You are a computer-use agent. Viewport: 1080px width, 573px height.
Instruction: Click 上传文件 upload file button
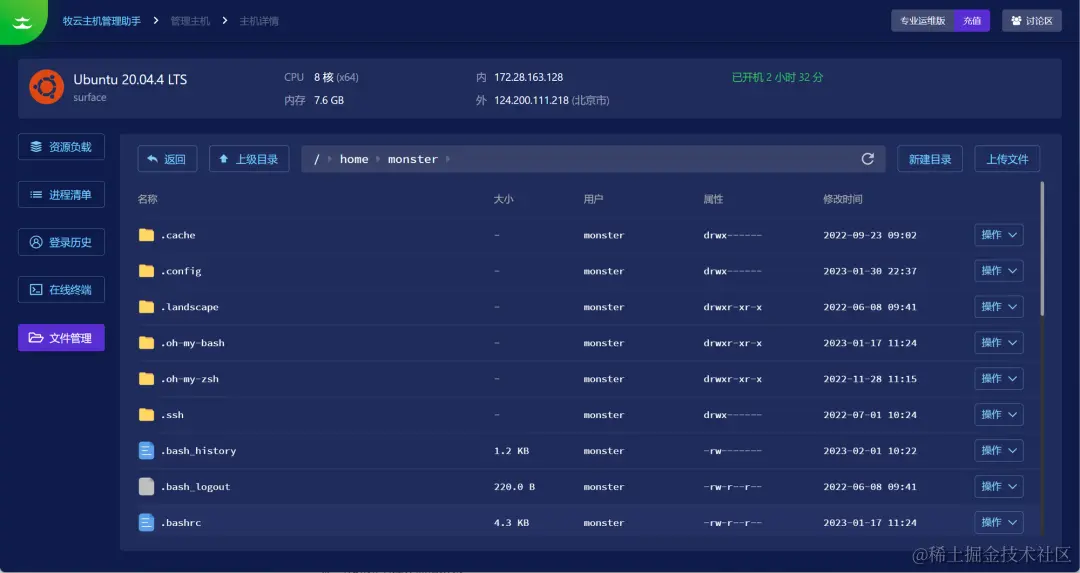(x=1007, y=159)
